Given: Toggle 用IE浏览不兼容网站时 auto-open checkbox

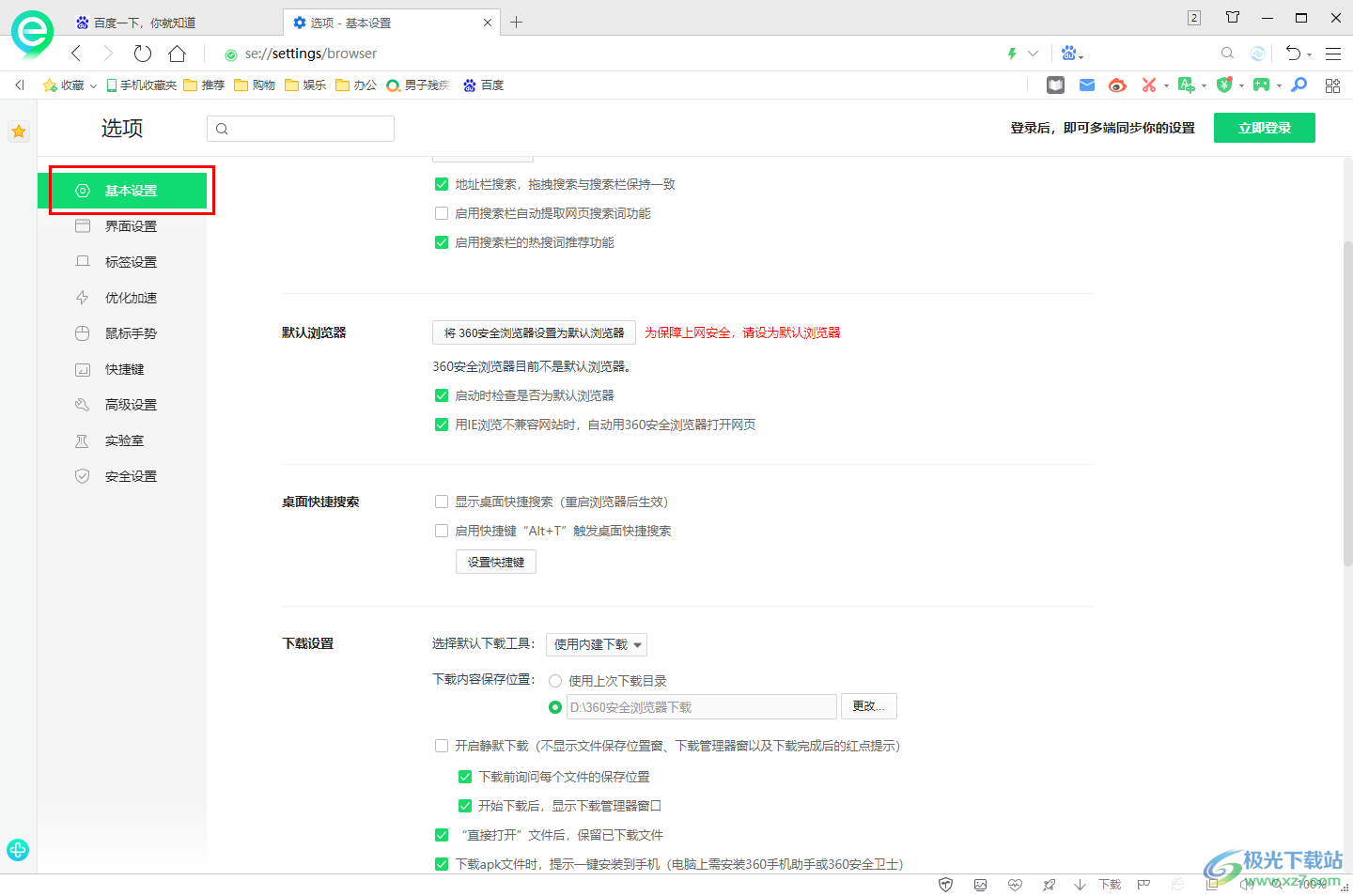Looking at the screenshot, I should 442,425.
